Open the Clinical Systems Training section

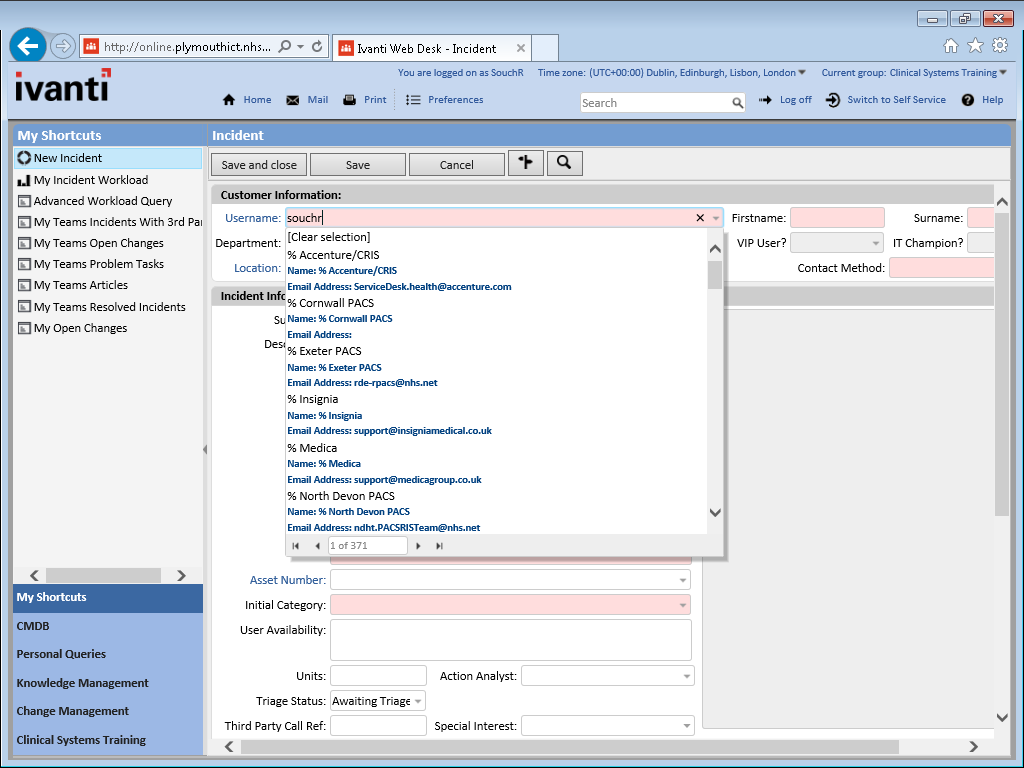108,739
